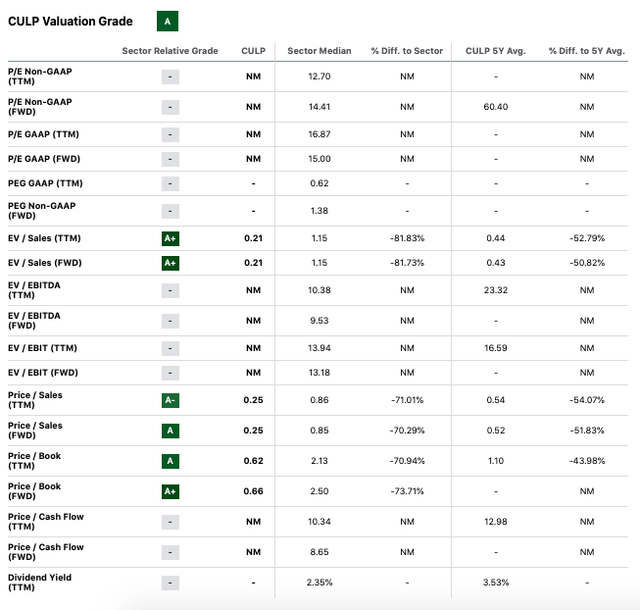The width and height of the screenshot is (640, 610).
Task: Click the blank grade badge for Price / Cash Flow (FWD)
Action: (x=170, y=552)
